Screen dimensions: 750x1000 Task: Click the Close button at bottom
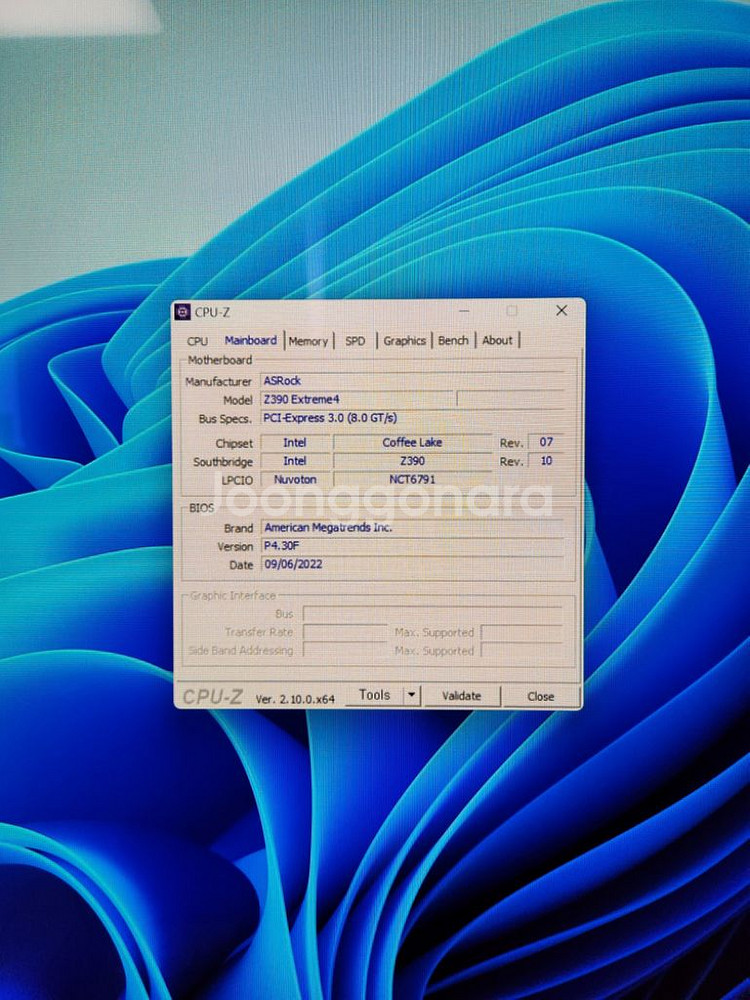pos(541,696)
